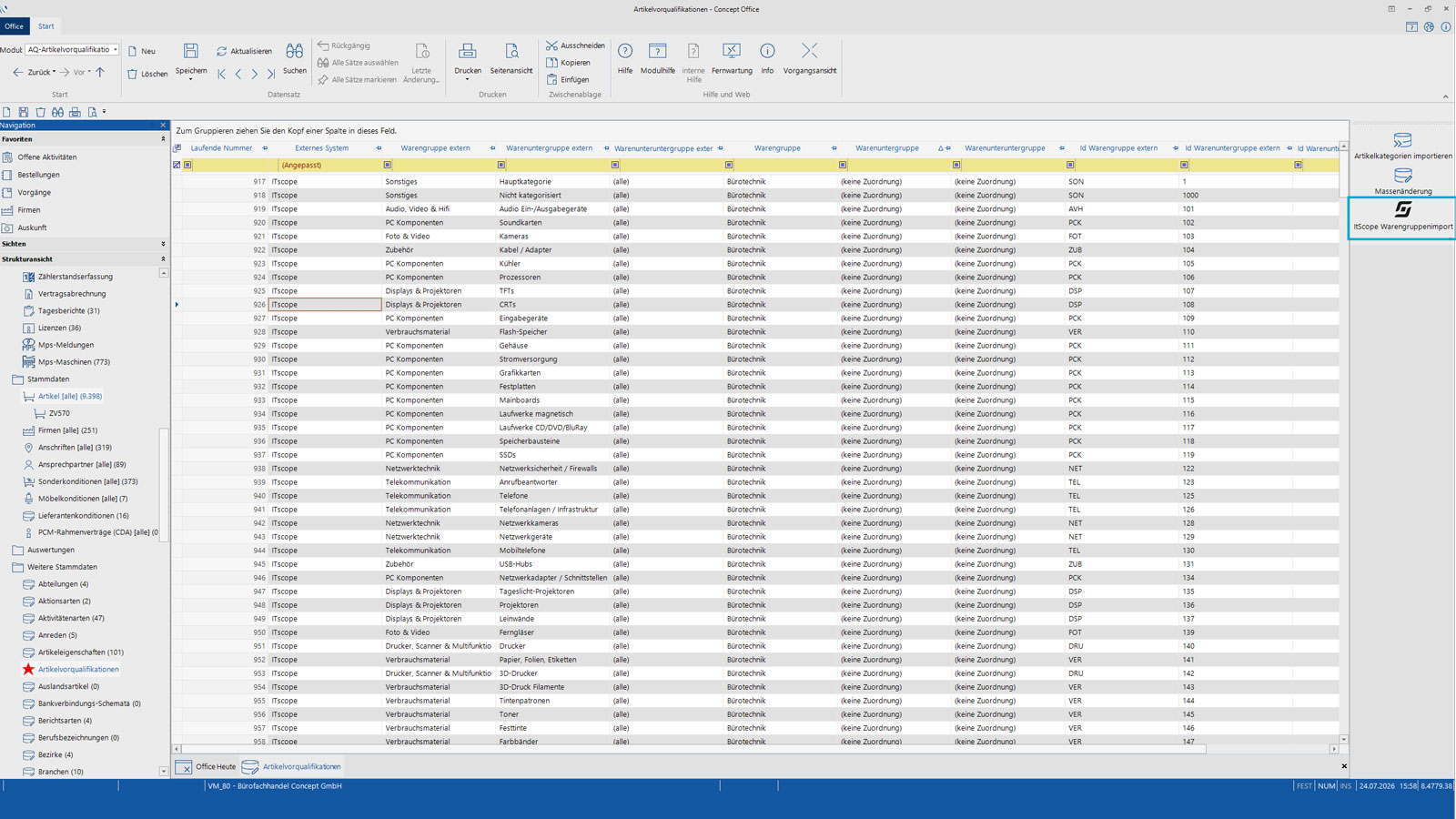
Task: Collapse the ribbon with the chevron
Action: (x=1445, y=96)
